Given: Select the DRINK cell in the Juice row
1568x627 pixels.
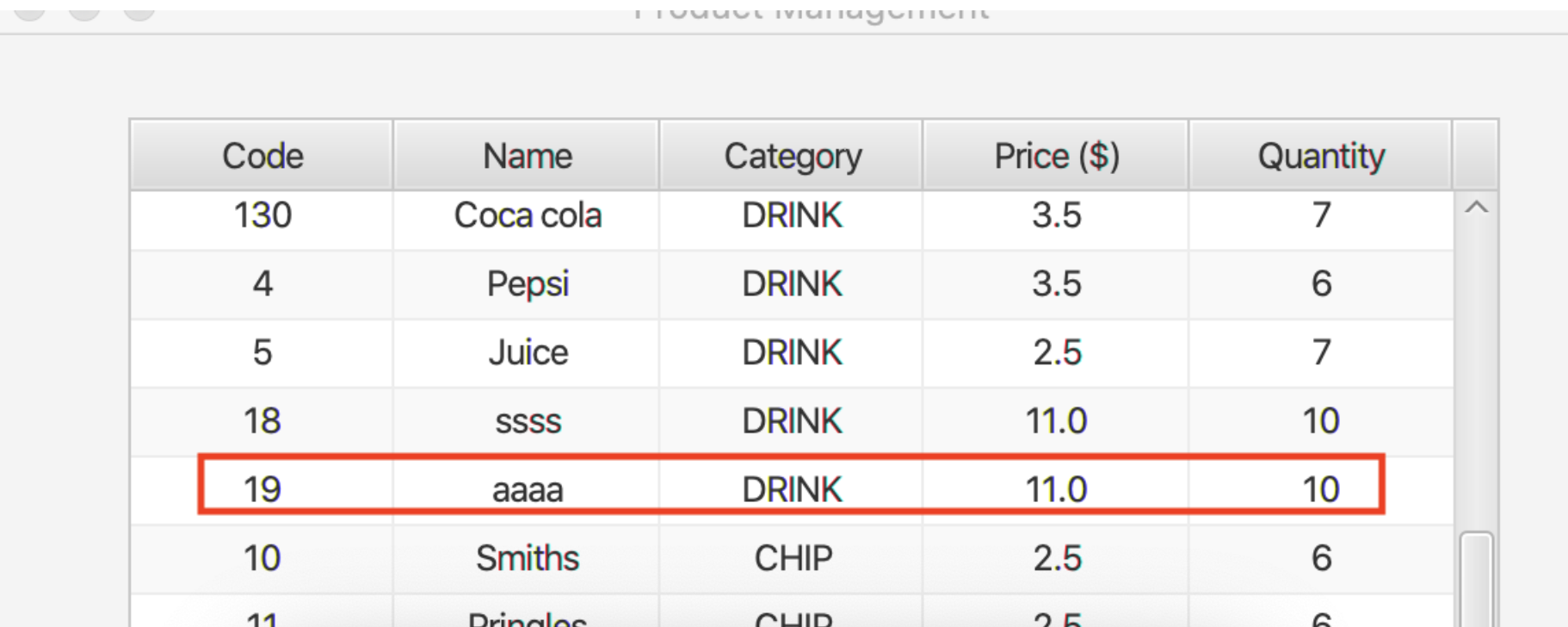Looking at the screenshot, I should (x=792, y=353).
